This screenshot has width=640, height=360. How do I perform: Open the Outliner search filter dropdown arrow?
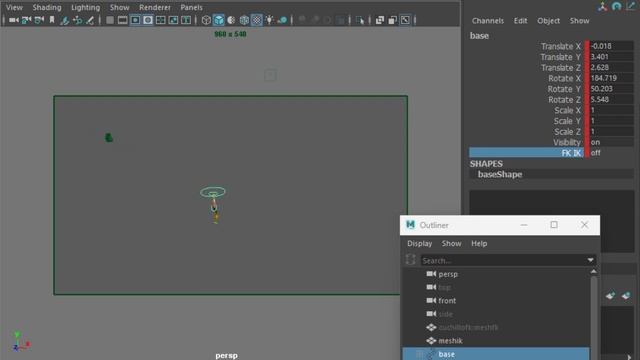pos(591,260)
